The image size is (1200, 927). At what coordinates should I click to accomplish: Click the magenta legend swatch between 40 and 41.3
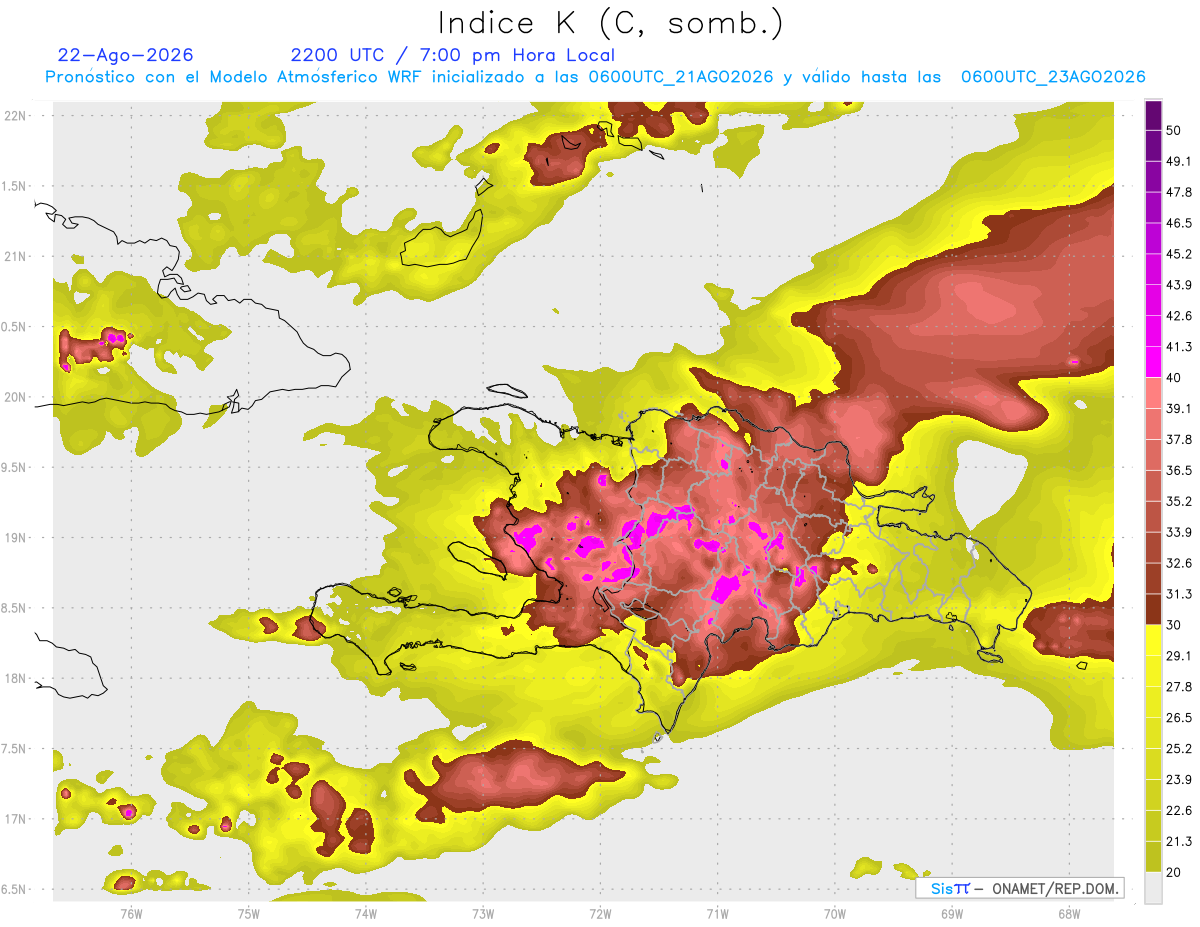pos(1153,362)
